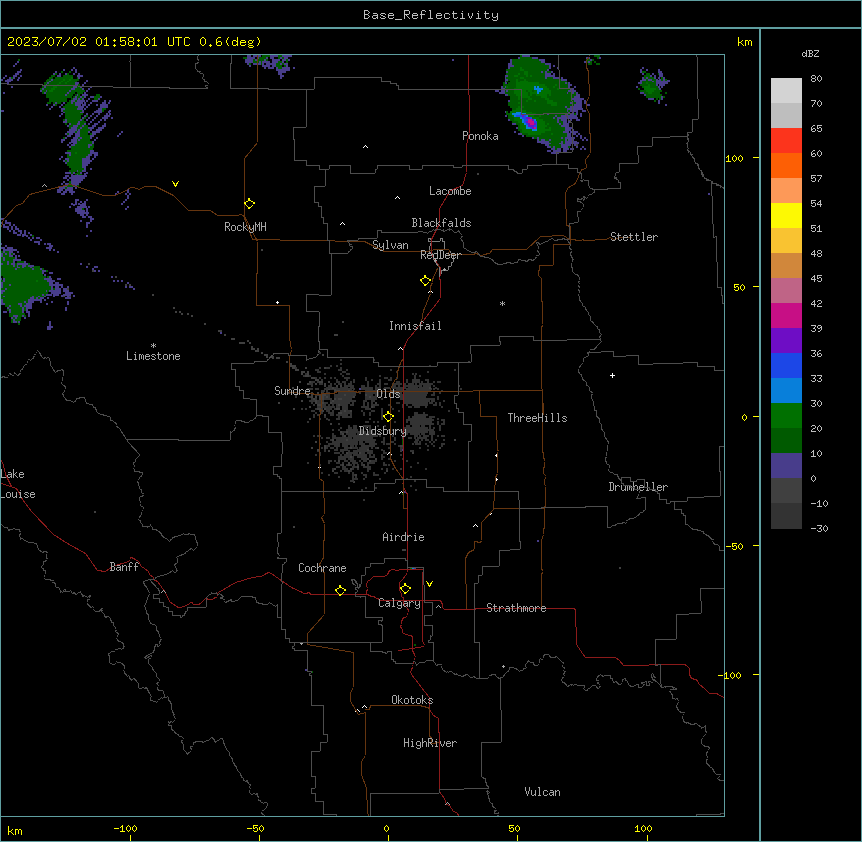
Task: Click the white plus marker west of Drumheller region
Action: point(612,375)
